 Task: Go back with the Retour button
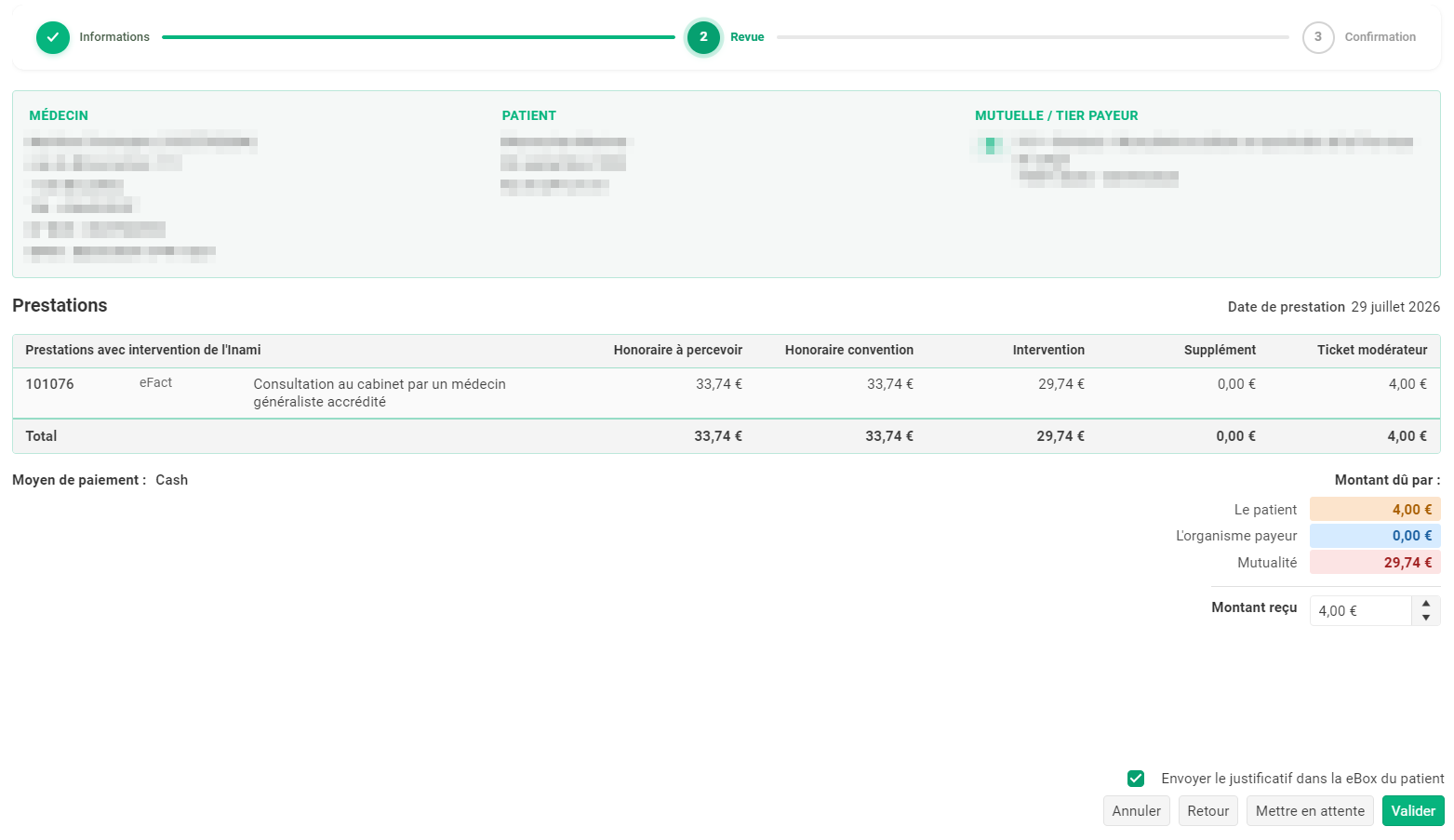coord(1208,811)
